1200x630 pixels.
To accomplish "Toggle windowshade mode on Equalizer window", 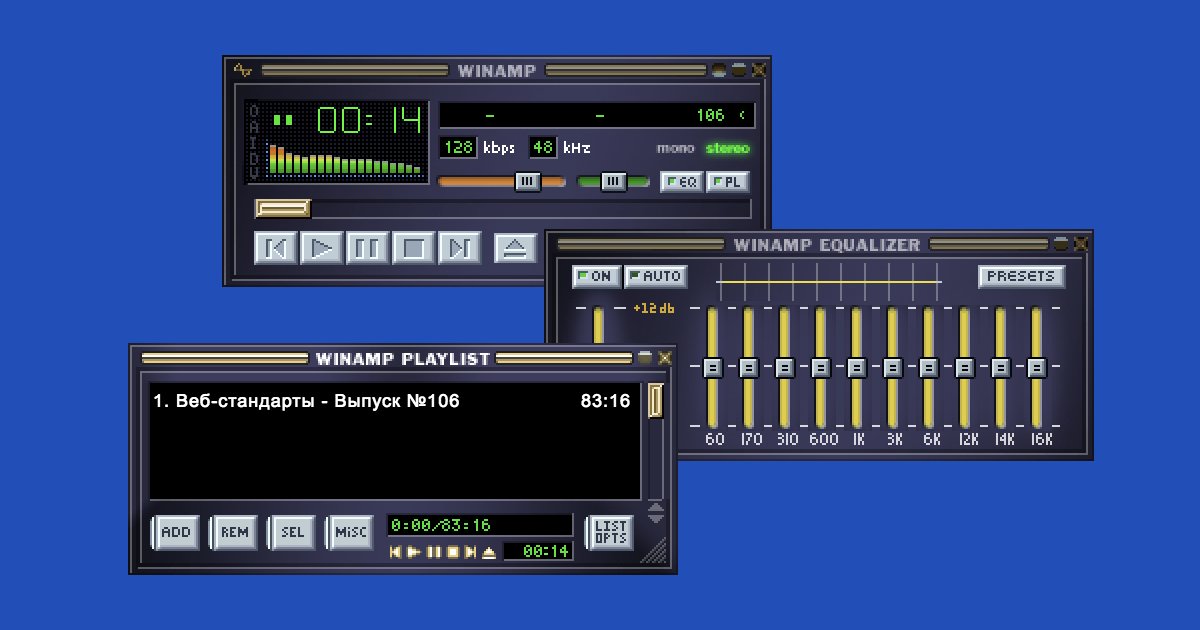I will (1061, 244).
